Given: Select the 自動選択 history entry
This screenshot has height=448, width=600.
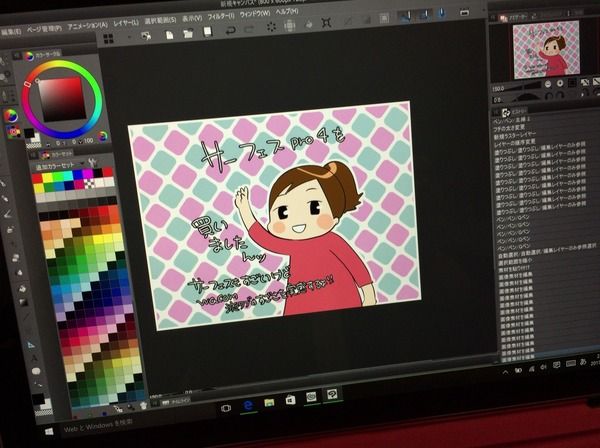Looking at the screenshot, I should tap(546, 251).
